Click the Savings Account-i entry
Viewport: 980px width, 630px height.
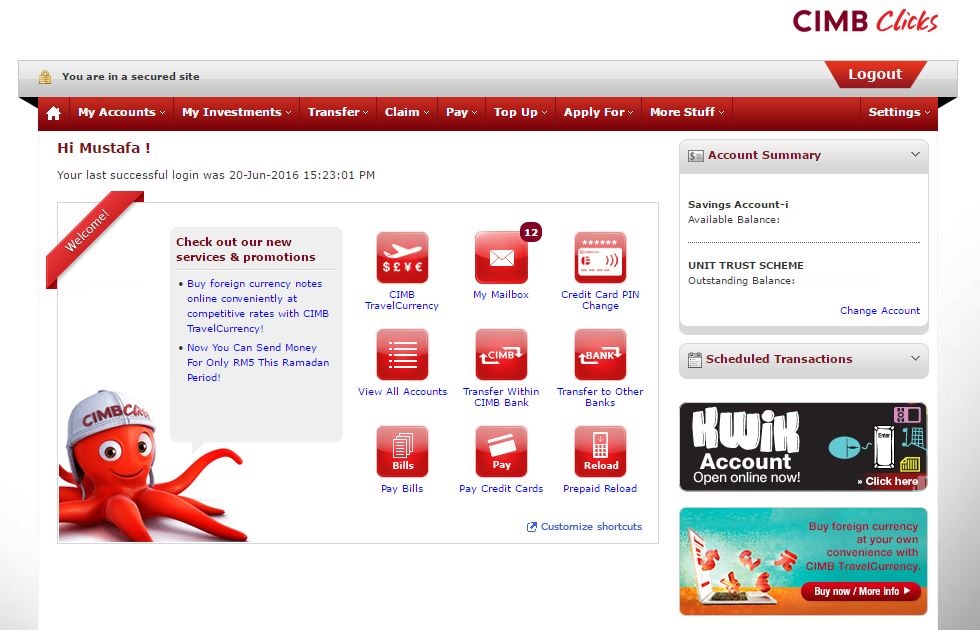click(738, 204)
